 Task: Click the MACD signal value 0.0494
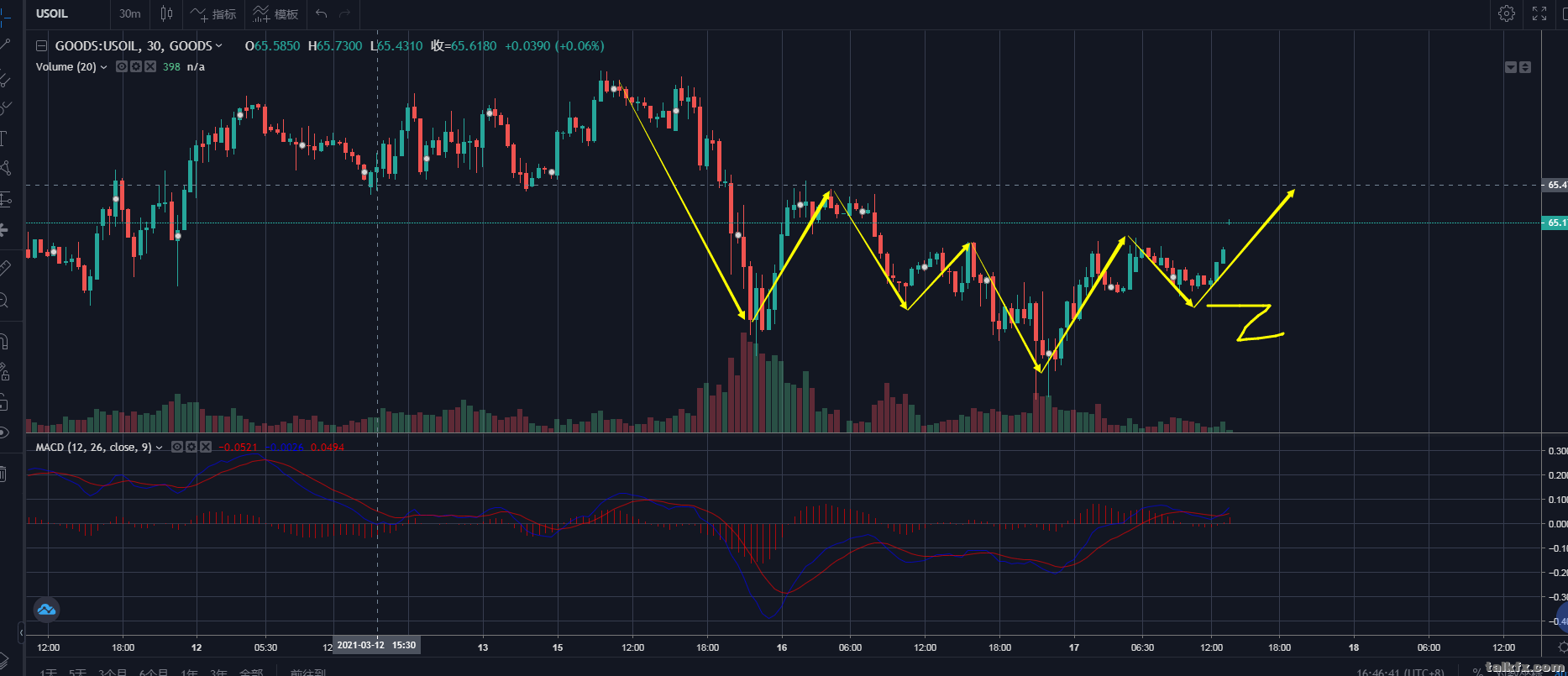(328, 448)
